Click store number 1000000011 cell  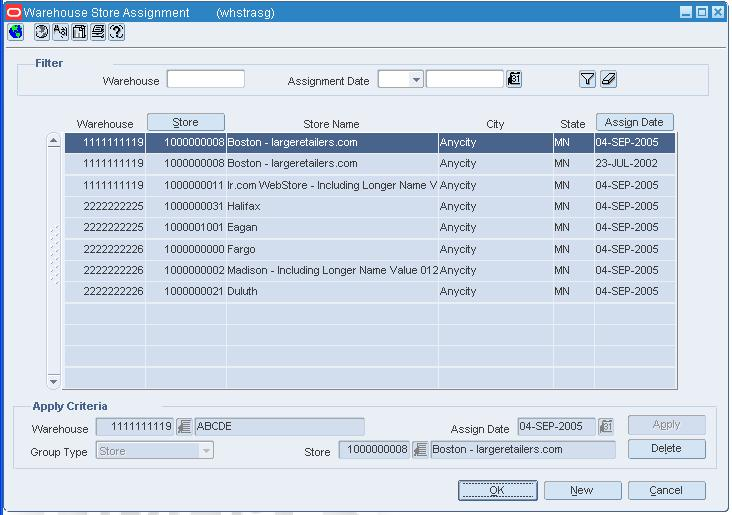(186, 185)
